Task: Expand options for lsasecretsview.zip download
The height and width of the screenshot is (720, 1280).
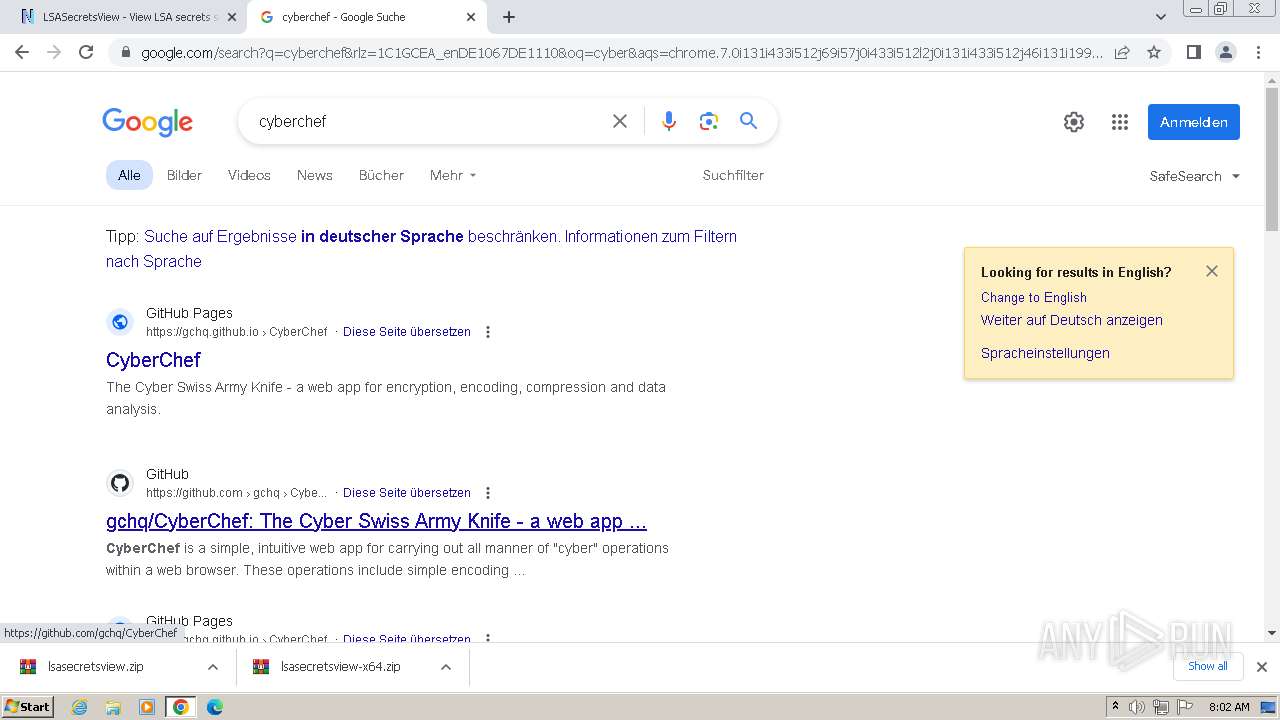Action: coord(212,667)
